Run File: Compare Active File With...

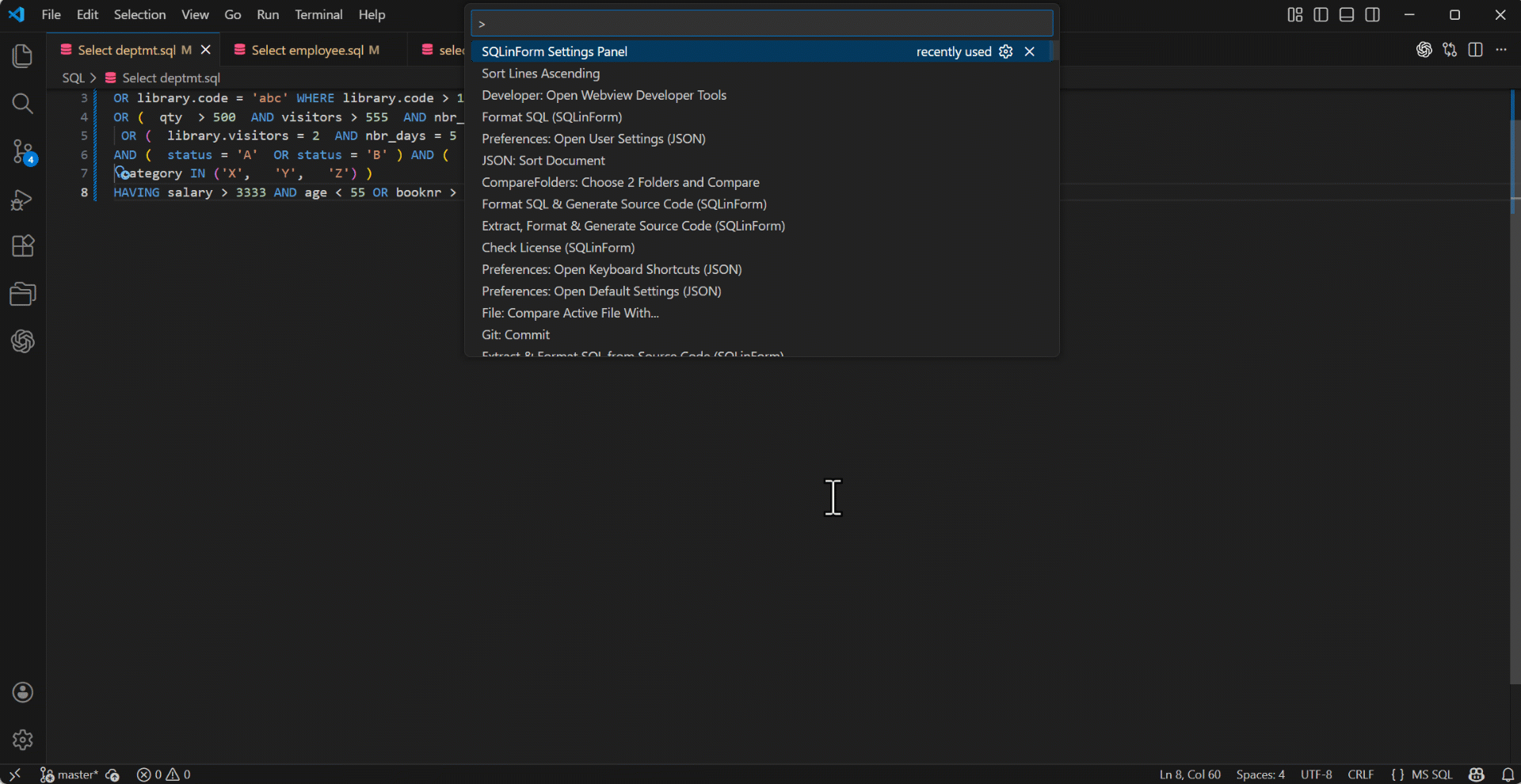point(762,313)
